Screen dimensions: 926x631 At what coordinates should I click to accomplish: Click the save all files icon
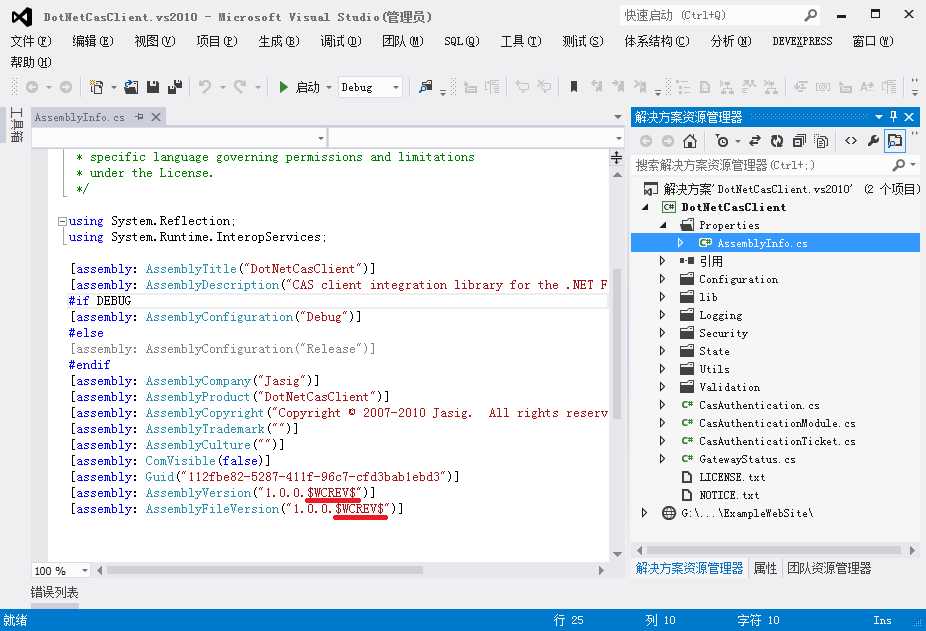tap(175, 87)
